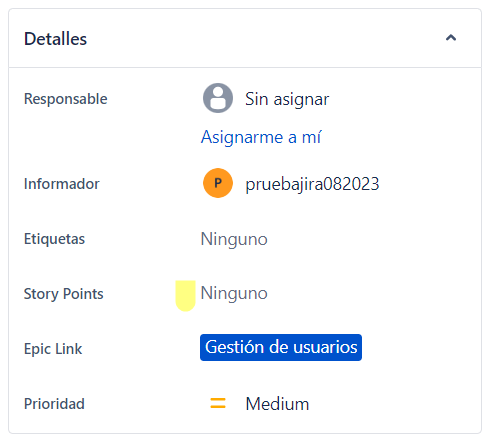Click the Asignarme a mí link
Viewport: 488px width, 441px height.
click(x=261, y=137)
